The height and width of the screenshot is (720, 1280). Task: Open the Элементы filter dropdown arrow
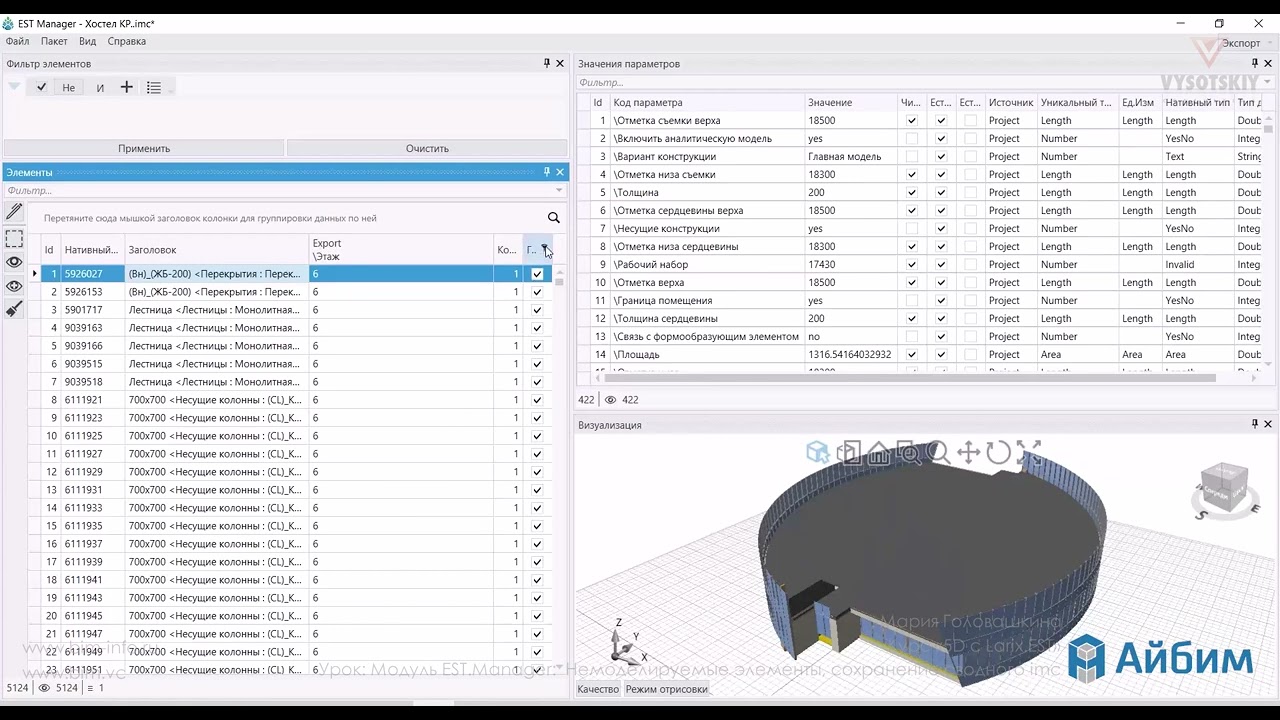tap(560, 190)
